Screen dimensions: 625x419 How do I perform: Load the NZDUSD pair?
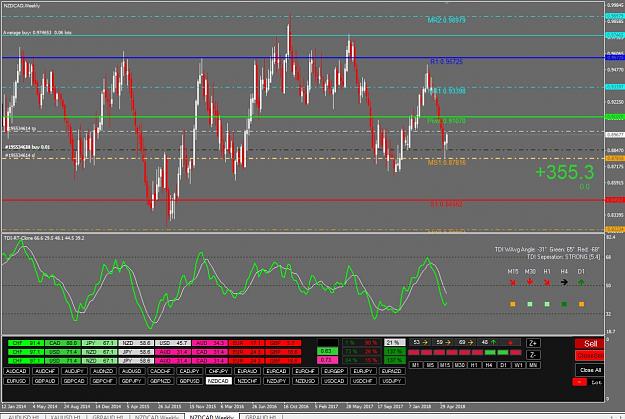coord(305,381)
